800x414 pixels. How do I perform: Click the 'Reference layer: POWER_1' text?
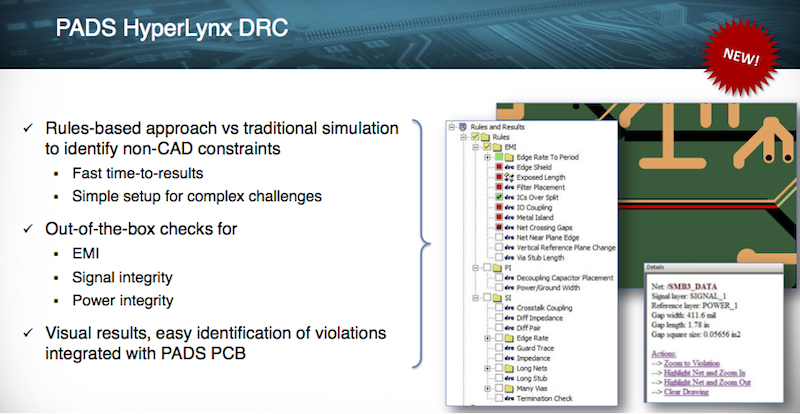point(694,306)
